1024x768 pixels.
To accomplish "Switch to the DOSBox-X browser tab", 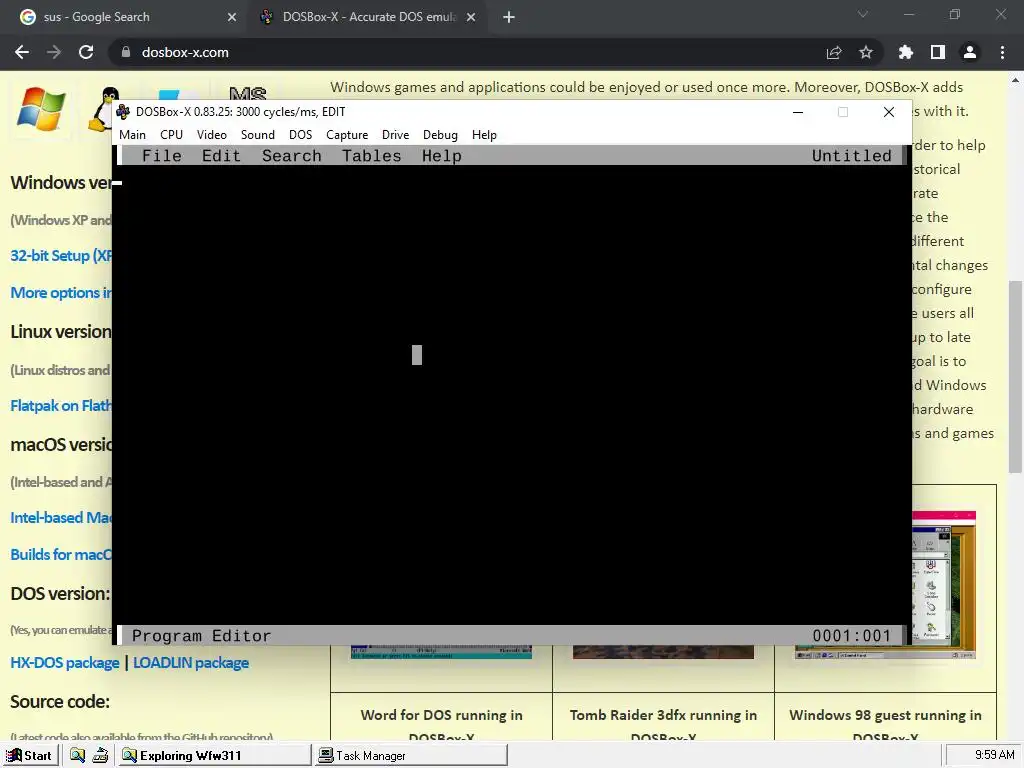I will pyautogui.click(x=369, y=17).
